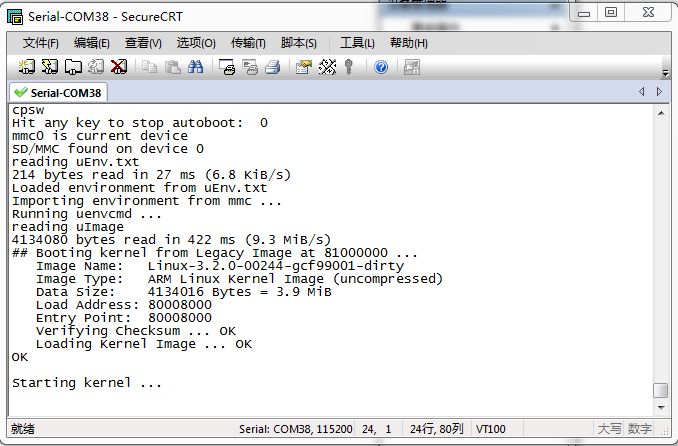
Task: Open the 帮助(H) menu
Action: coord(409,43)
